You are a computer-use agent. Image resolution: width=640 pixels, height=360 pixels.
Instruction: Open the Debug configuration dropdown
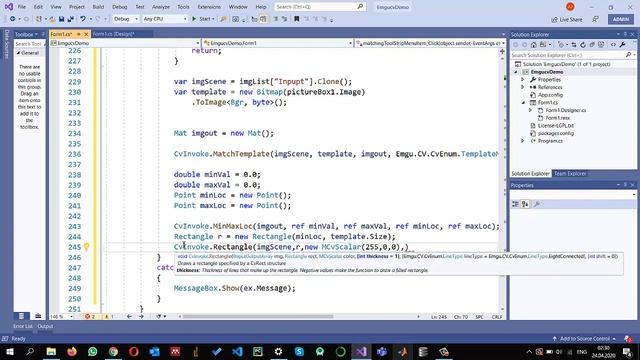[x=125, y=19]
